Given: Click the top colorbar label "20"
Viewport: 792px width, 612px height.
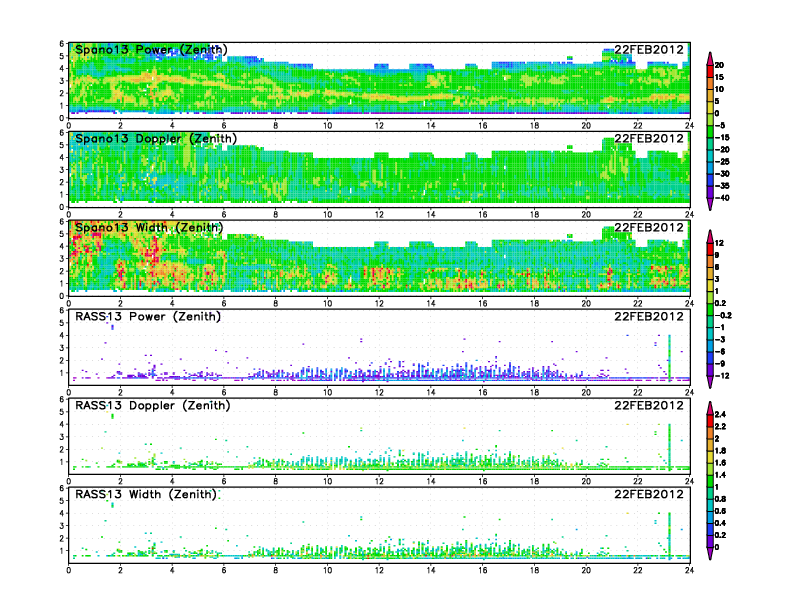Looking at the screenshot, I should click(719, 65).
